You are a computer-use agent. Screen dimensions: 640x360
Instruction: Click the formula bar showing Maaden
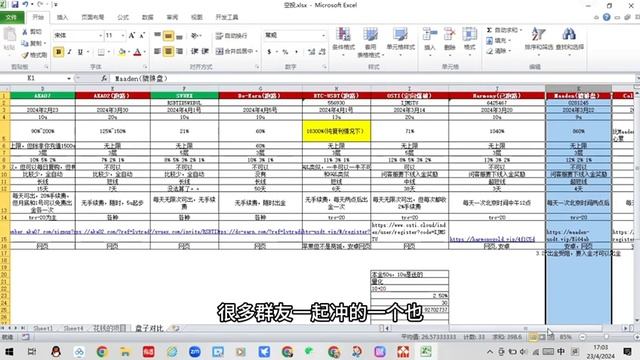(371, 78)
